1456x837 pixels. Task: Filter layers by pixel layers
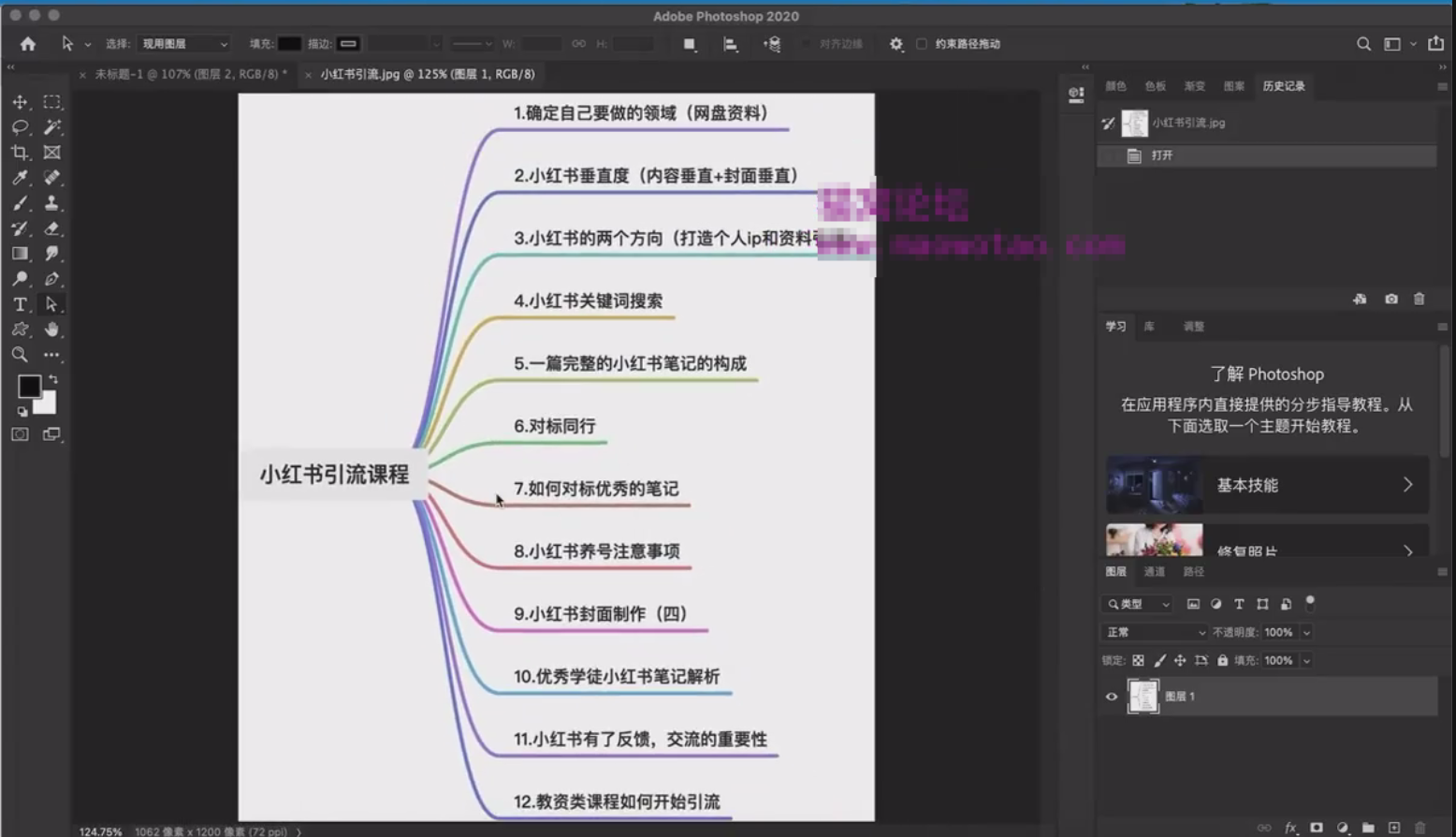click(1193, 604)
